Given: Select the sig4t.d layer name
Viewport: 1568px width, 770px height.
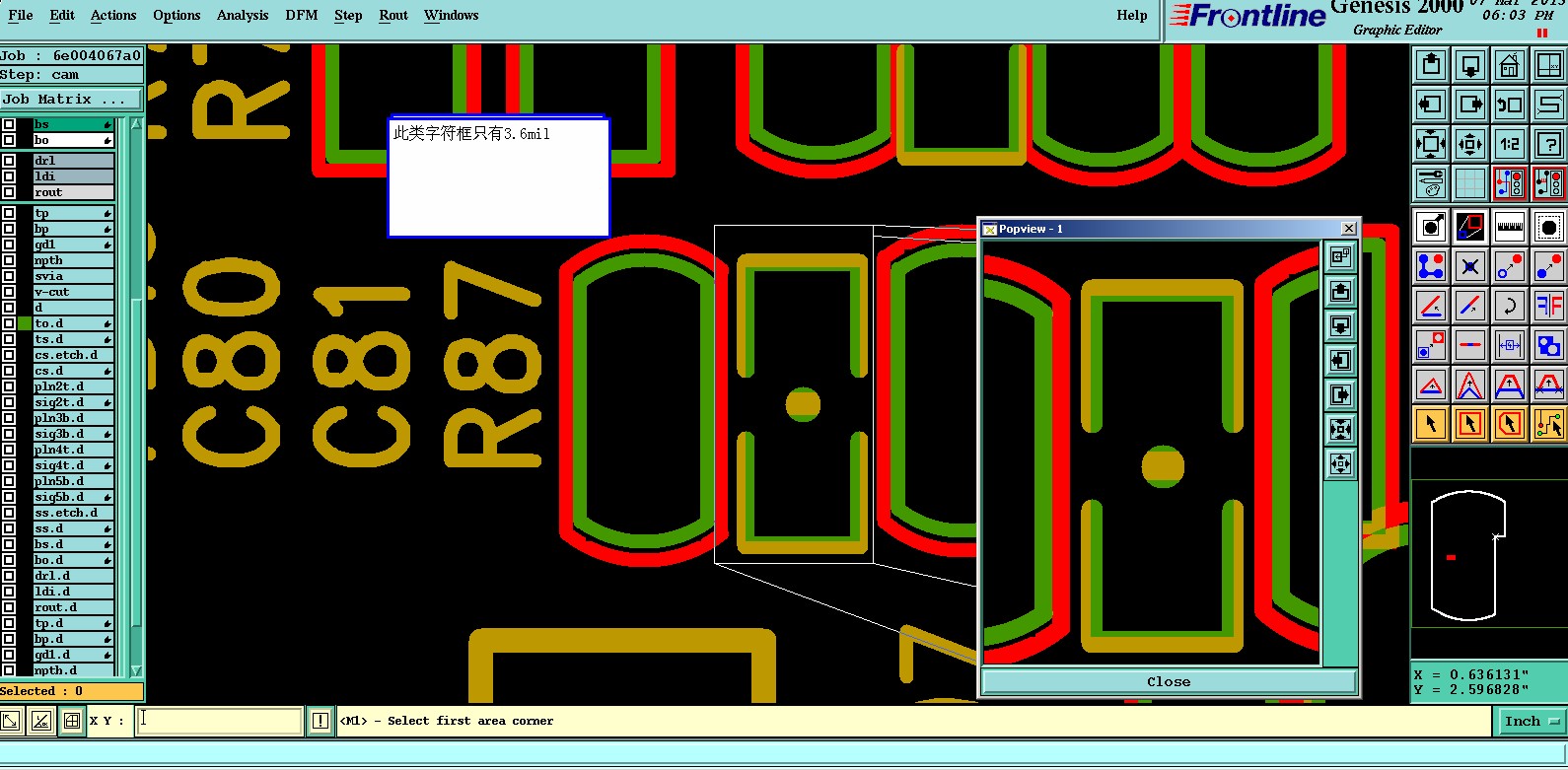Looking at the screenshot, I should 73,465.
